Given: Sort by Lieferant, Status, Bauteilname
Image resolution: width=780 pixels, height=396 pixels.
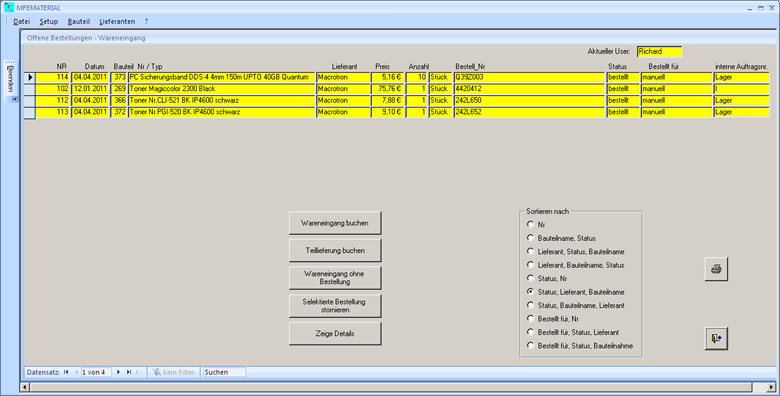Looking at the screenshot, I should point(530,251).
